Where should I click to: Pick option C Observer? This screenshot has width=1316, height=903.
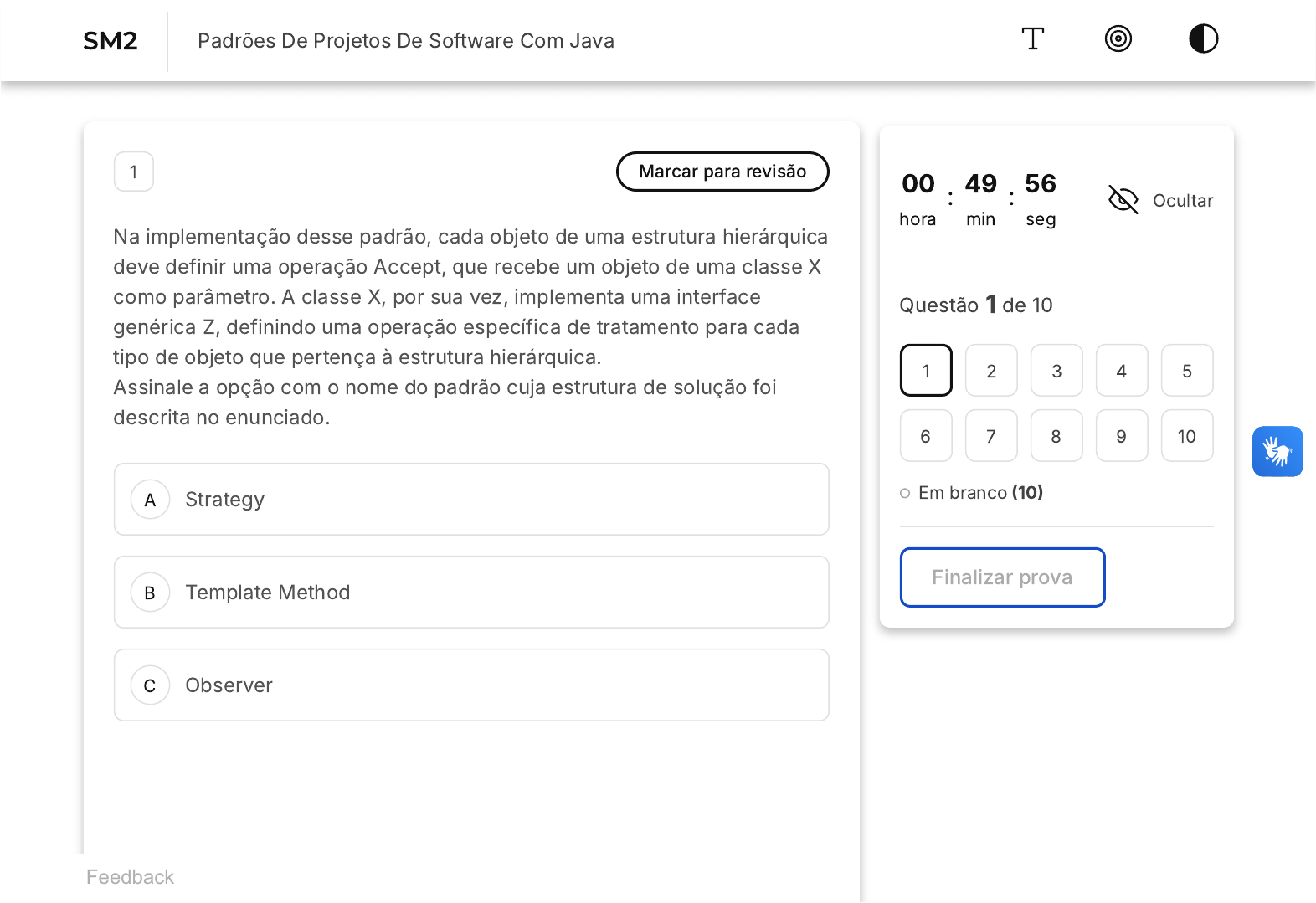tap(471, 685)
